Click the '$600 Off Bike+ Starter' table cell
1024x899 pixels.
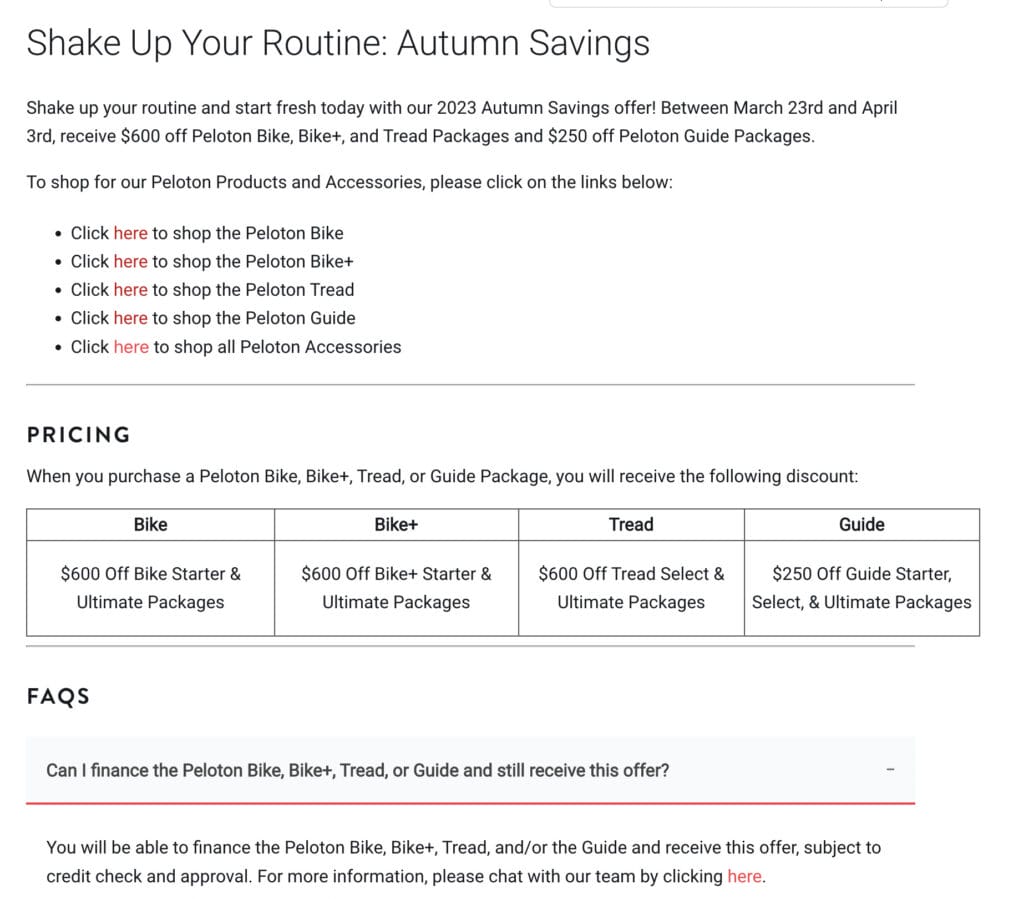click(x=396, y=588)
